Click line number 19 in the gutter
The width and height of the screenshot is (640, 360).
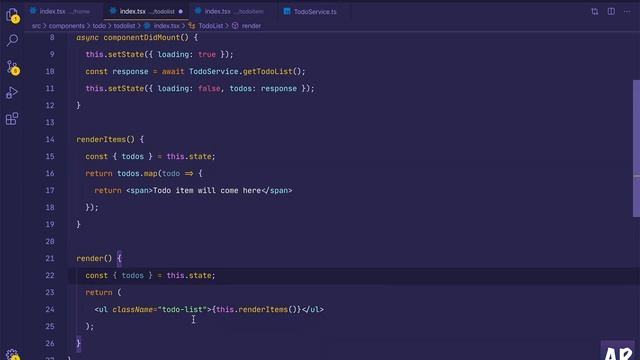(50, 224)
